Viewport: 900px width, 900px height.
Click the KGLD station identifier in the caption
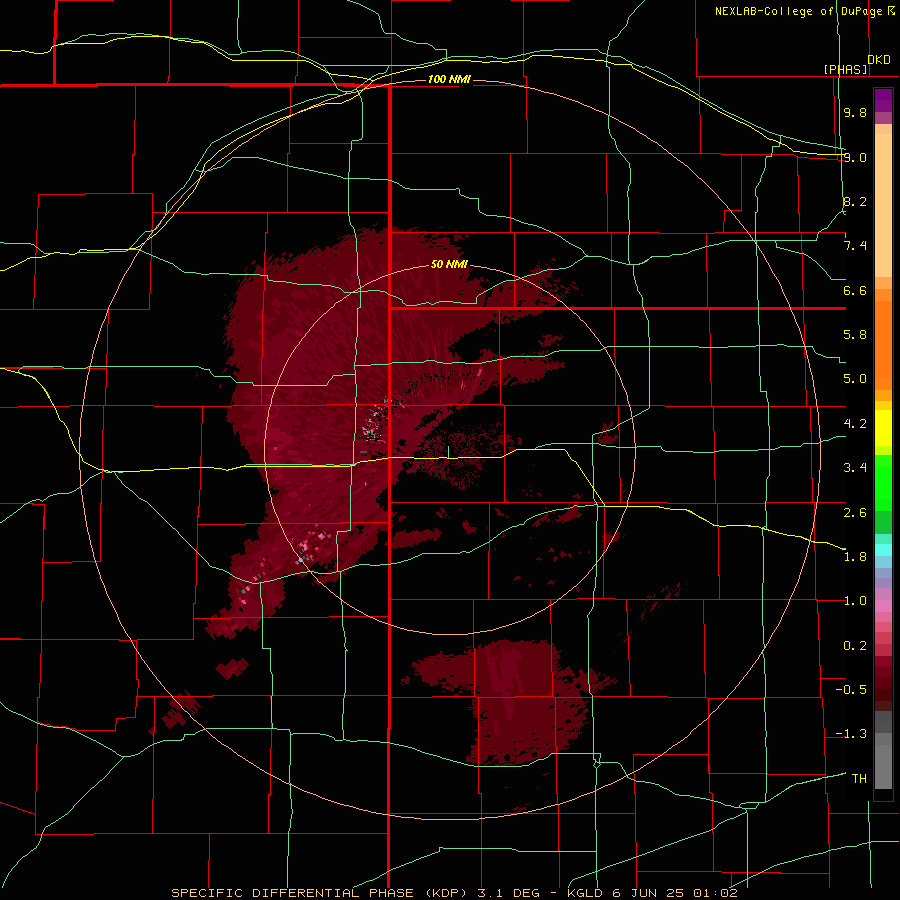click(x=583, y=893)
